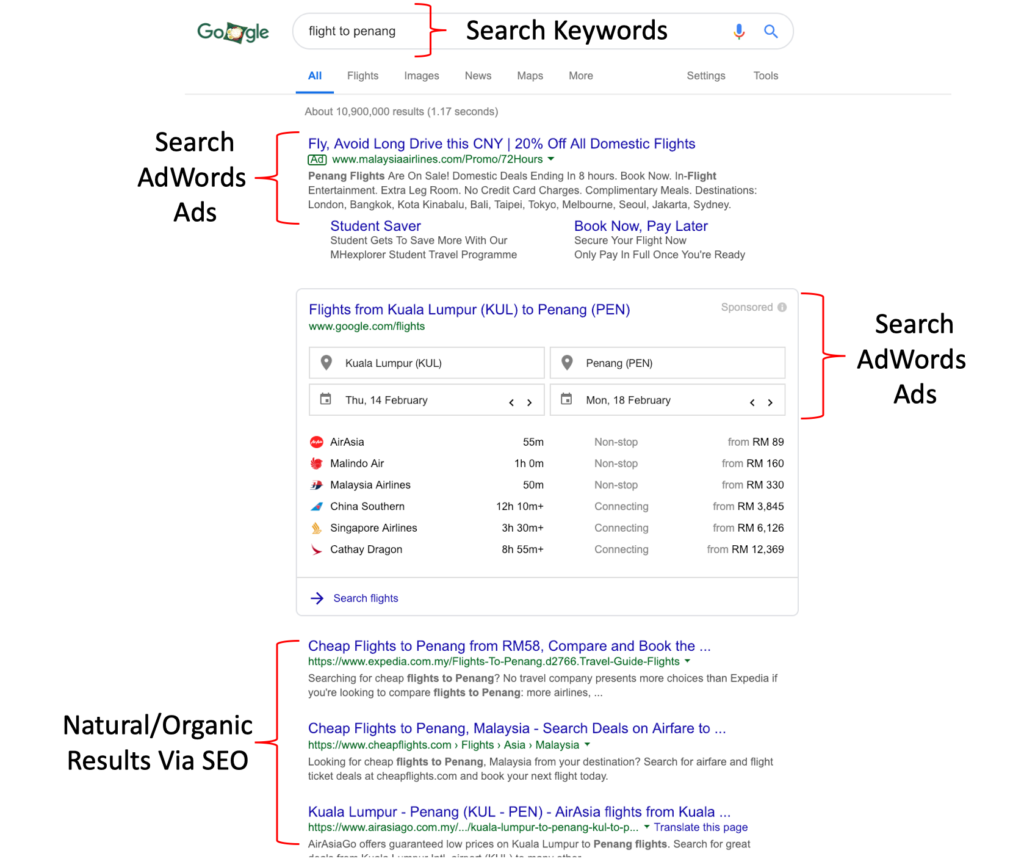Switch to the Maps tab
The height and width of the screenshot is (867, 1024).
coord(530,76)
